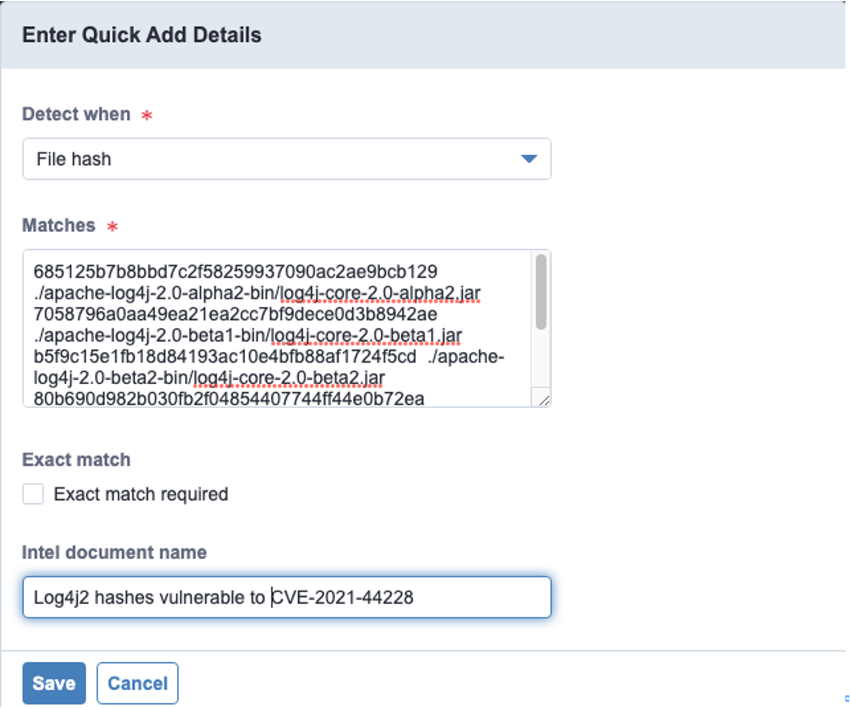Click the underlined log4j-core-2.0-beta2.jar text
850x708 pixels.
[x=289, y=378]
